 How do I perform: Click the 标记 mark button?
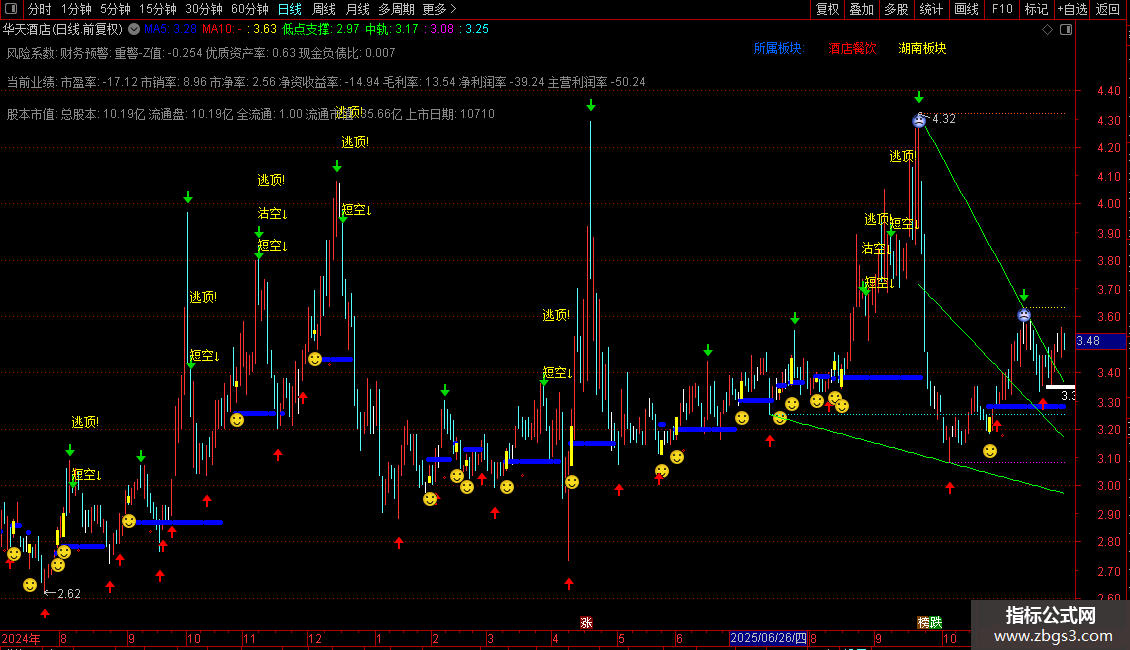[1036, 9]
